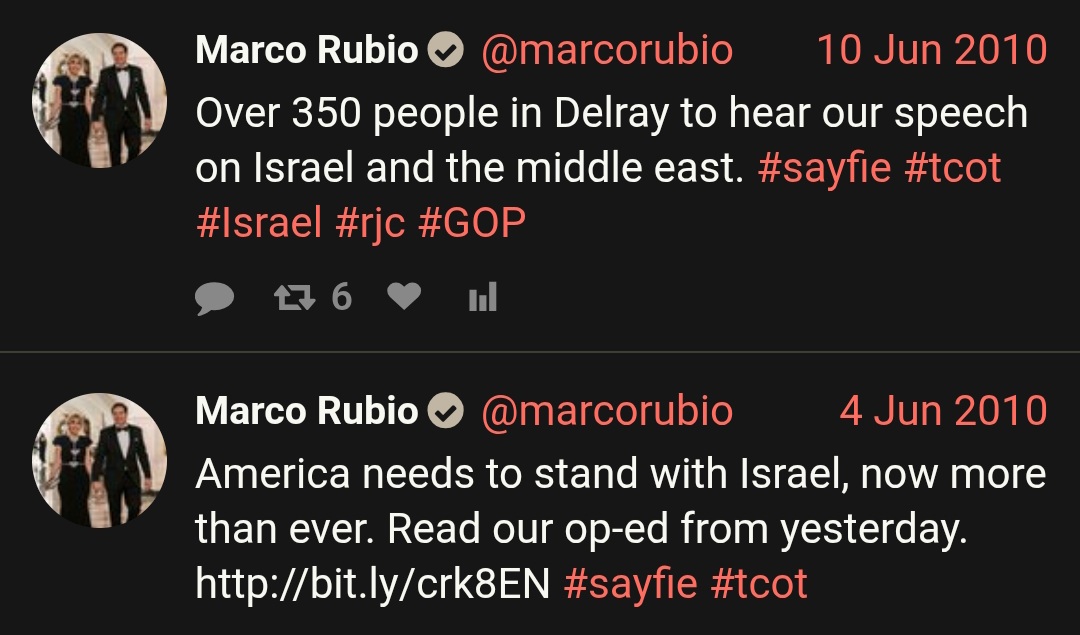Click verified badge on 4 Jun tweet
1080x635 pixels.
pyautogui.click(x=446, y=410)
